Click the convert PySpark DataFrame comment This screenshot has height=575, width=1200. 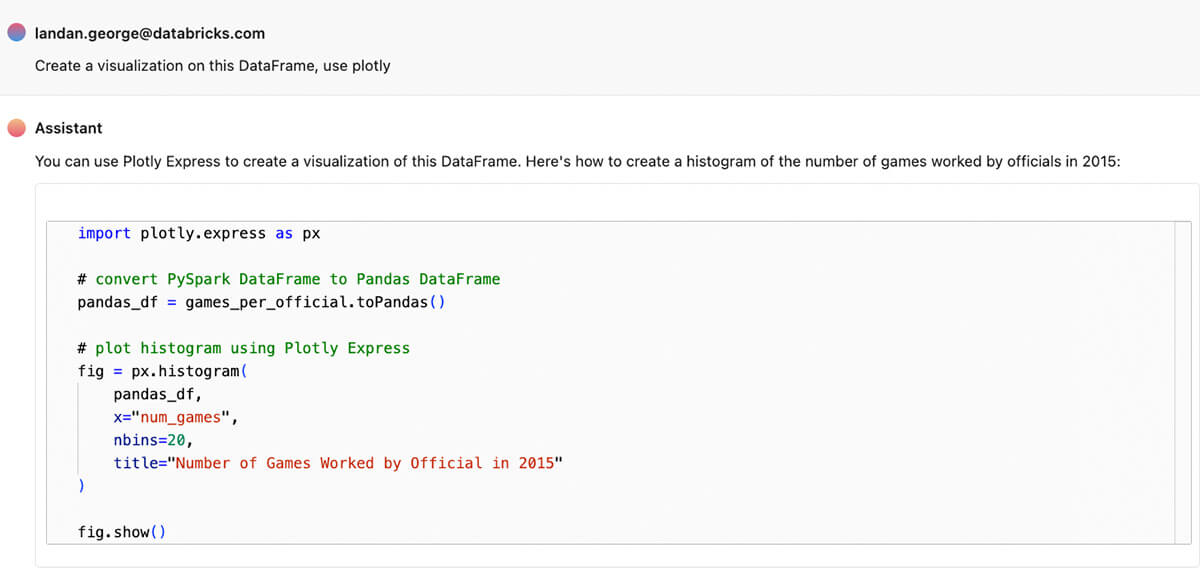tap(288, 279)
